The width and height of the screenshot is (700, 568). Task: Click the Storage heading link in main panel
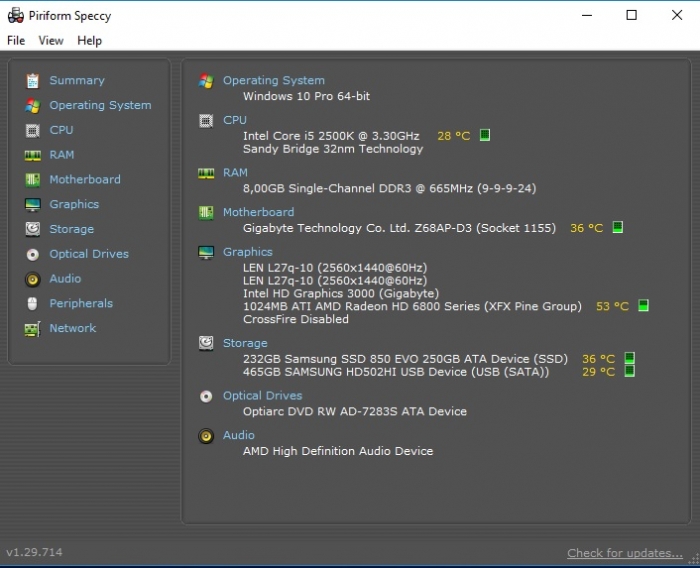click(245, 343)
